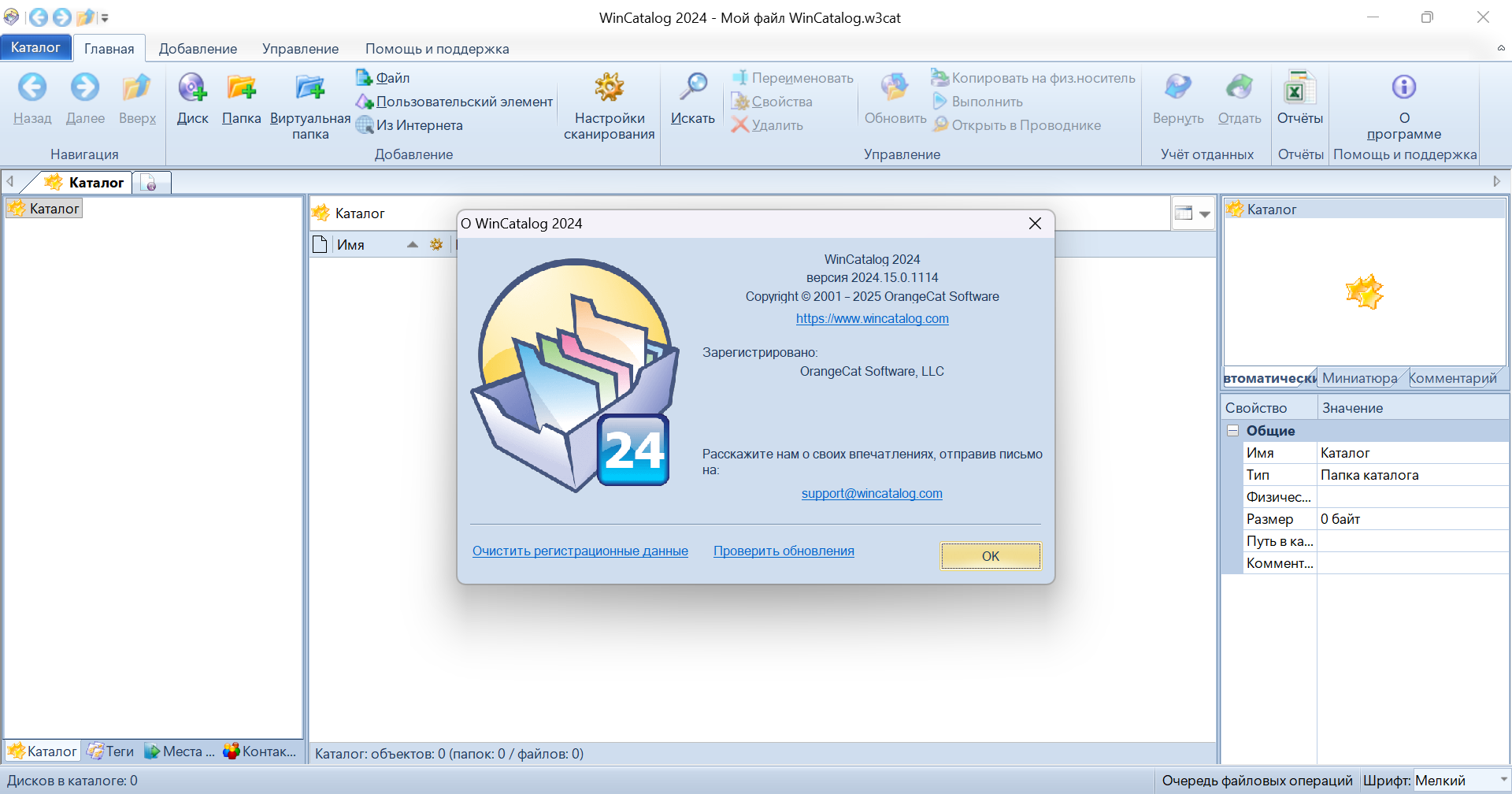Click the Назад back arrow icon
Image resolution: width=1512 pixels, height=794 pixels.
click(32, 87)
